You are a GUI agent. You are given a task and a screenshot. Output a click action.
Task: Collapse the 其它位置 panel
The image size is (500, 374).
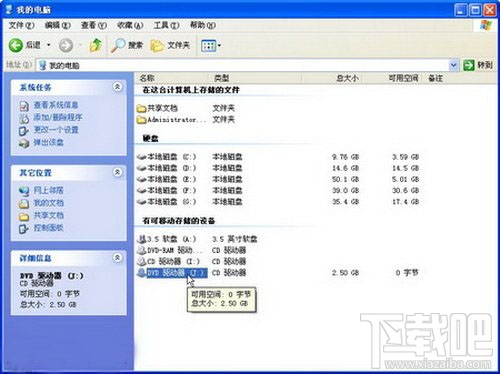tap(117, 172)
